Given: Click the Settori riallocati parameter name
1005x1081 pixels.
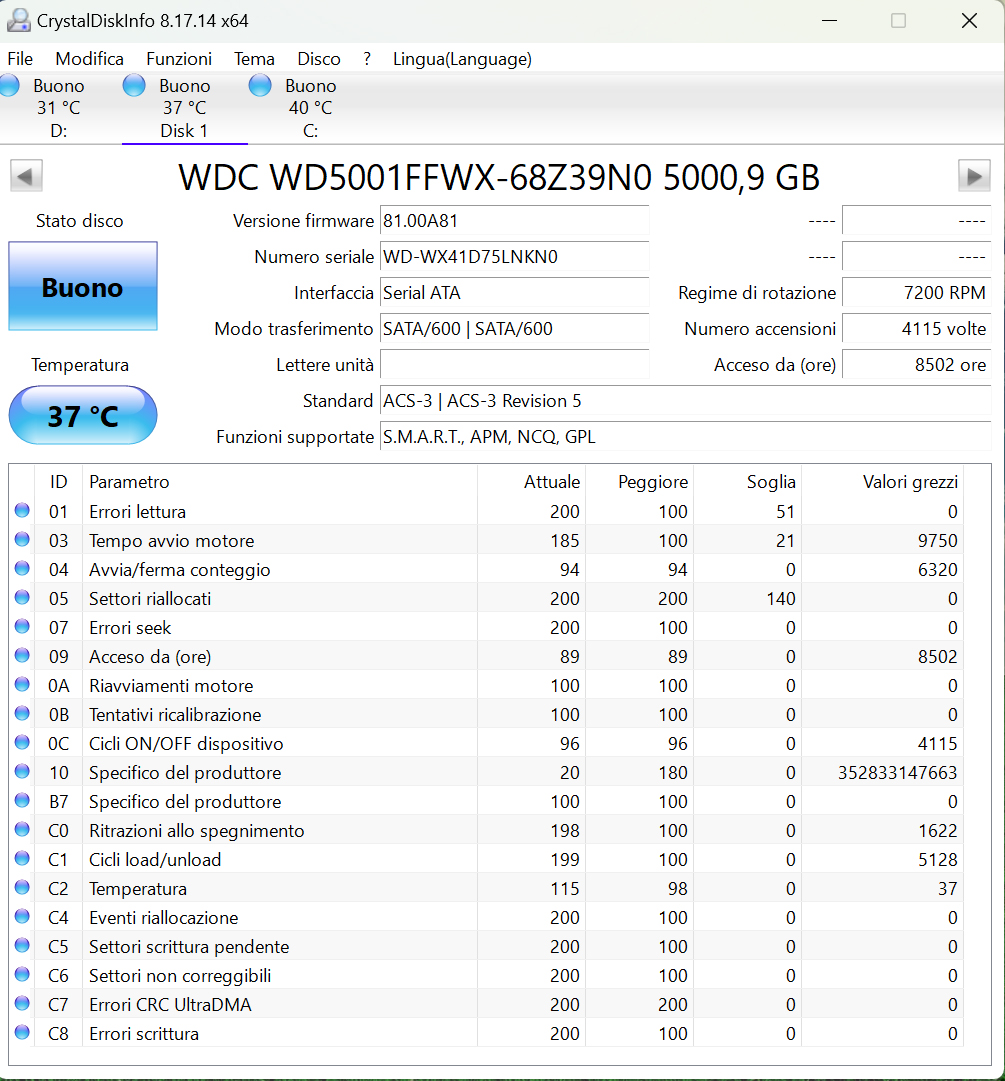Looking at the screenshot, I should pyautogui.click(x=150, y=598).
